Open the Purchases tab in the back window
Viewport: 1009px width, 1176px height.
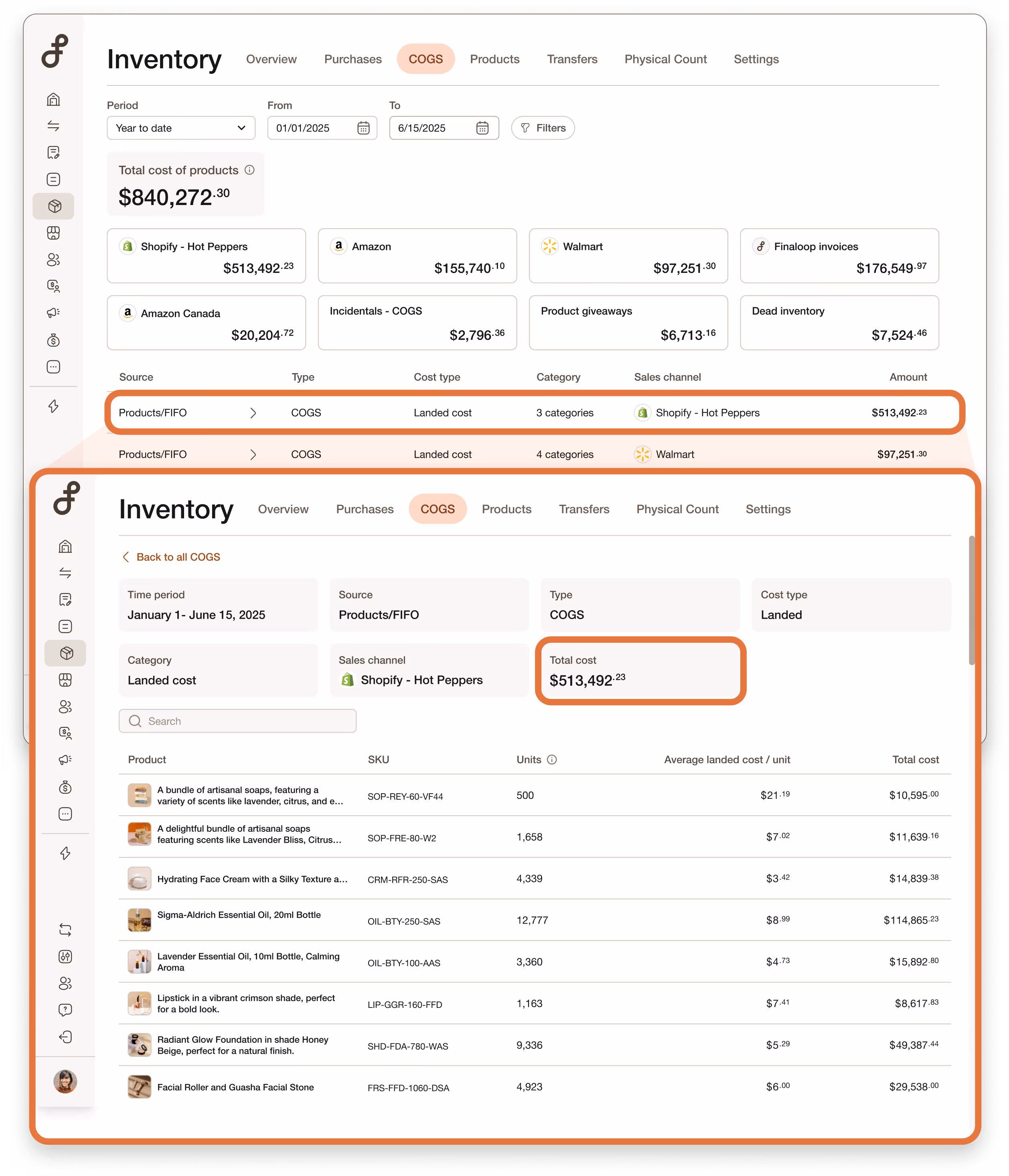click(353, 59)
